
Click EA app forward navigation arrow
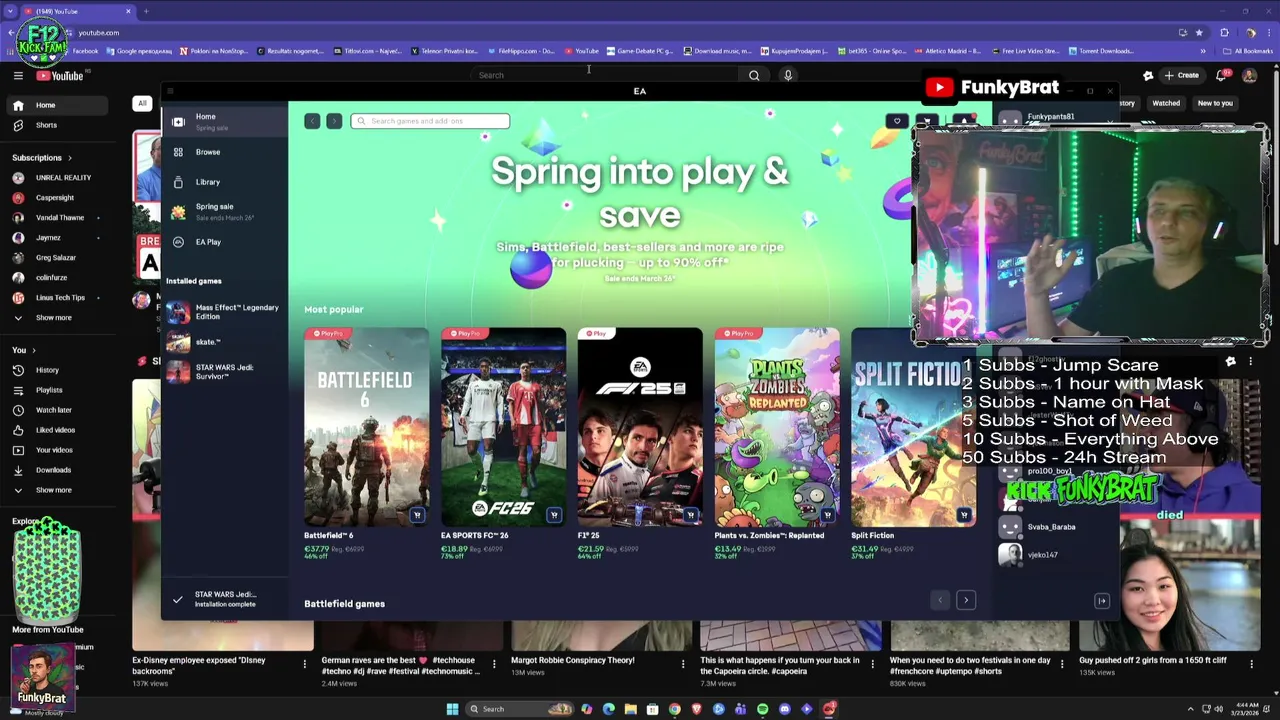point(334,121)
